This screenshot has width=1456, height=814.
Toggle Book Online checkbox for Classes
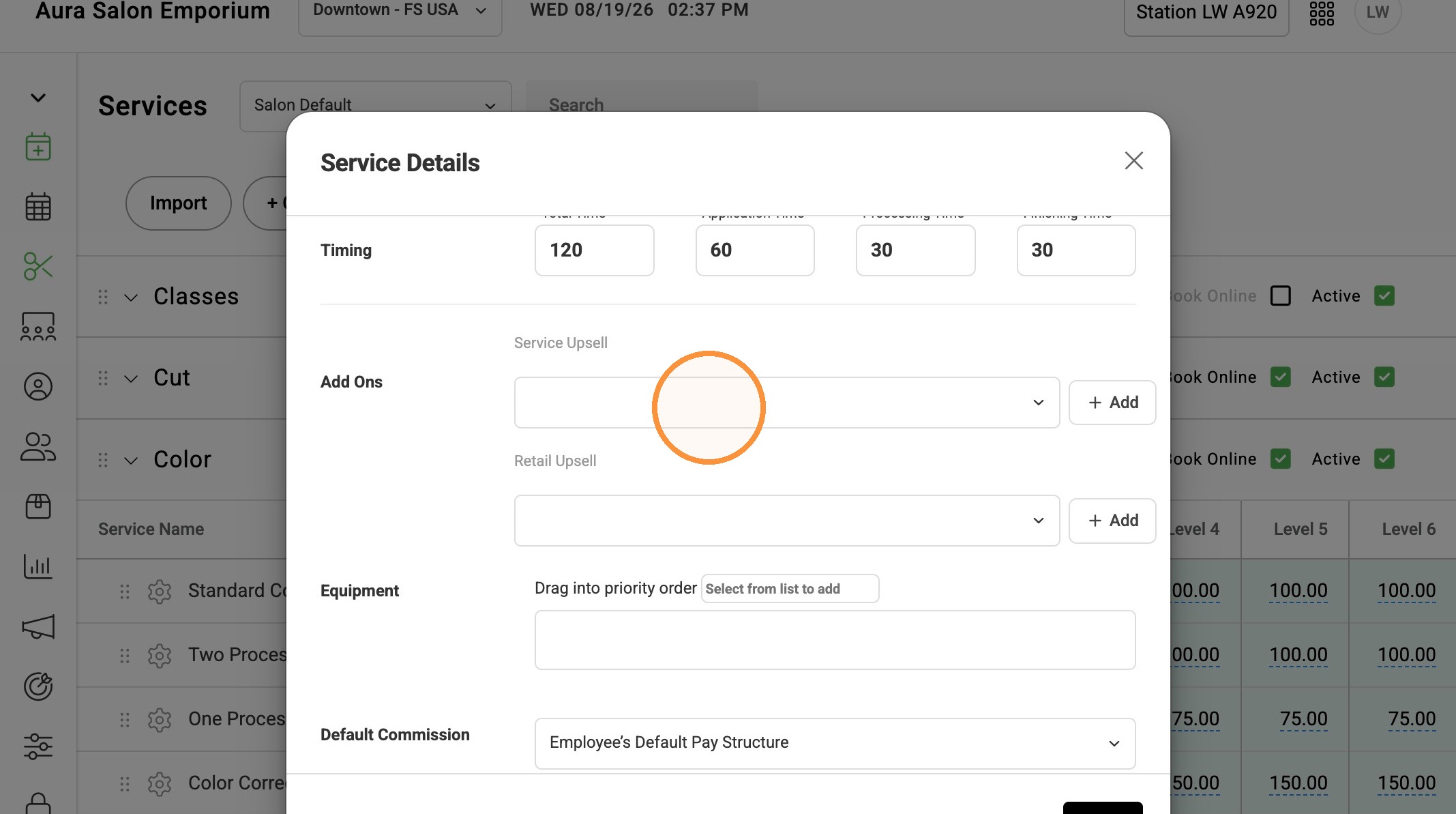(1280, 296)
